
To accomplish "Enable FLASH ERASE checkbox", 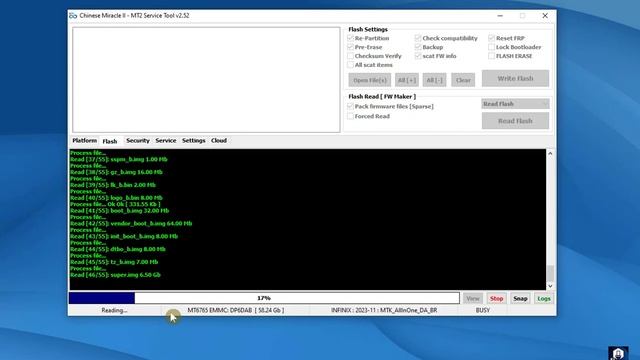I will tap(491, 56).
